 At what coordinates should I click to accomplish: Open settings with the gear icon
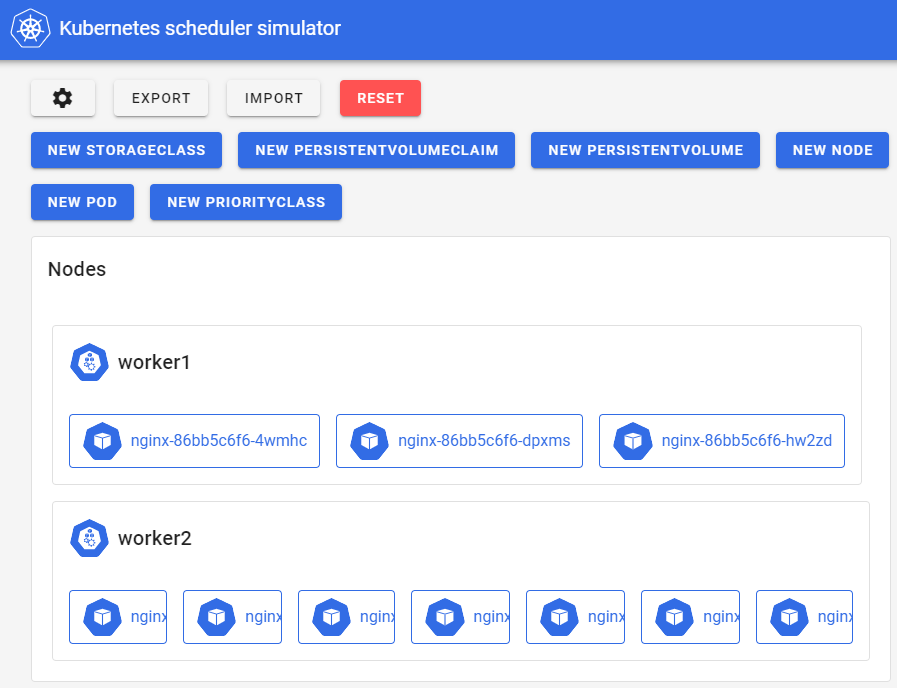click(63, 98)
